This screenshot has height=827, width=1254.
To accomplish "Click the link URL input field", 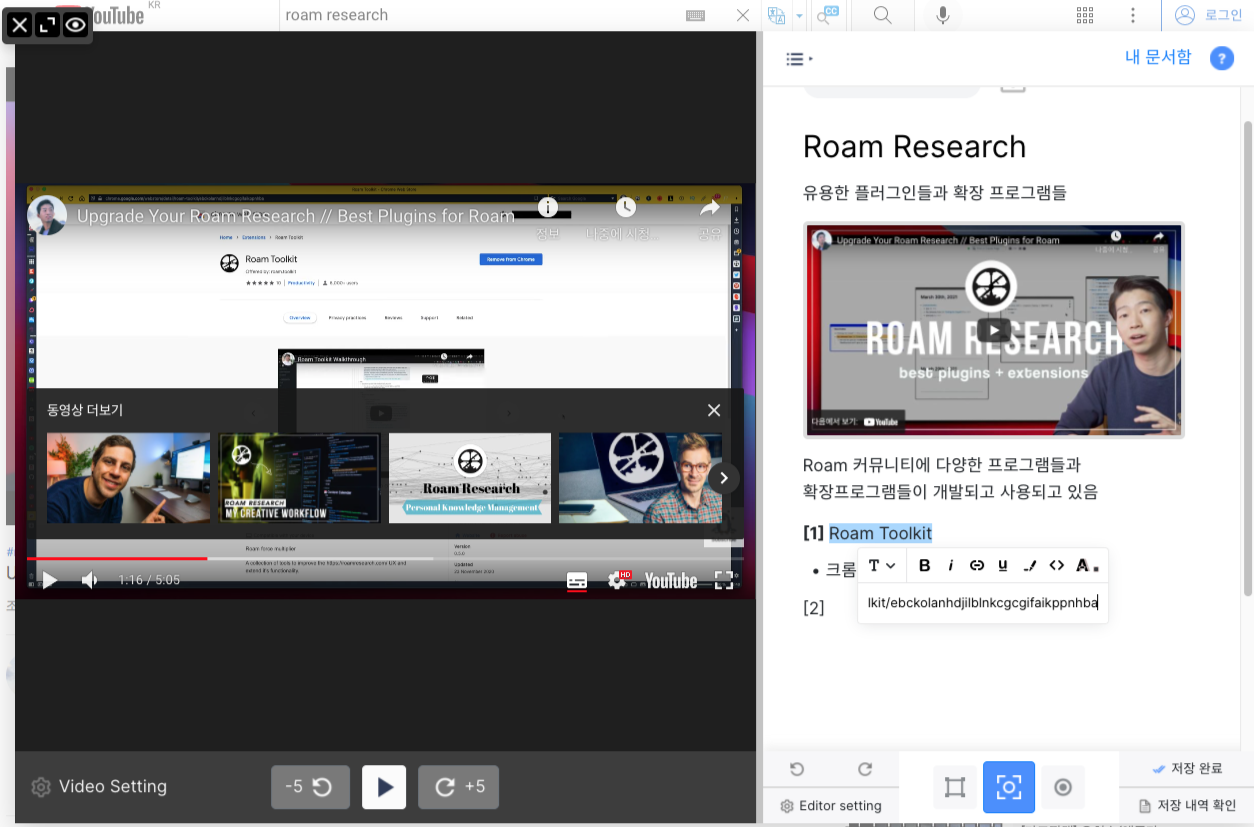I will click(983, 602).
